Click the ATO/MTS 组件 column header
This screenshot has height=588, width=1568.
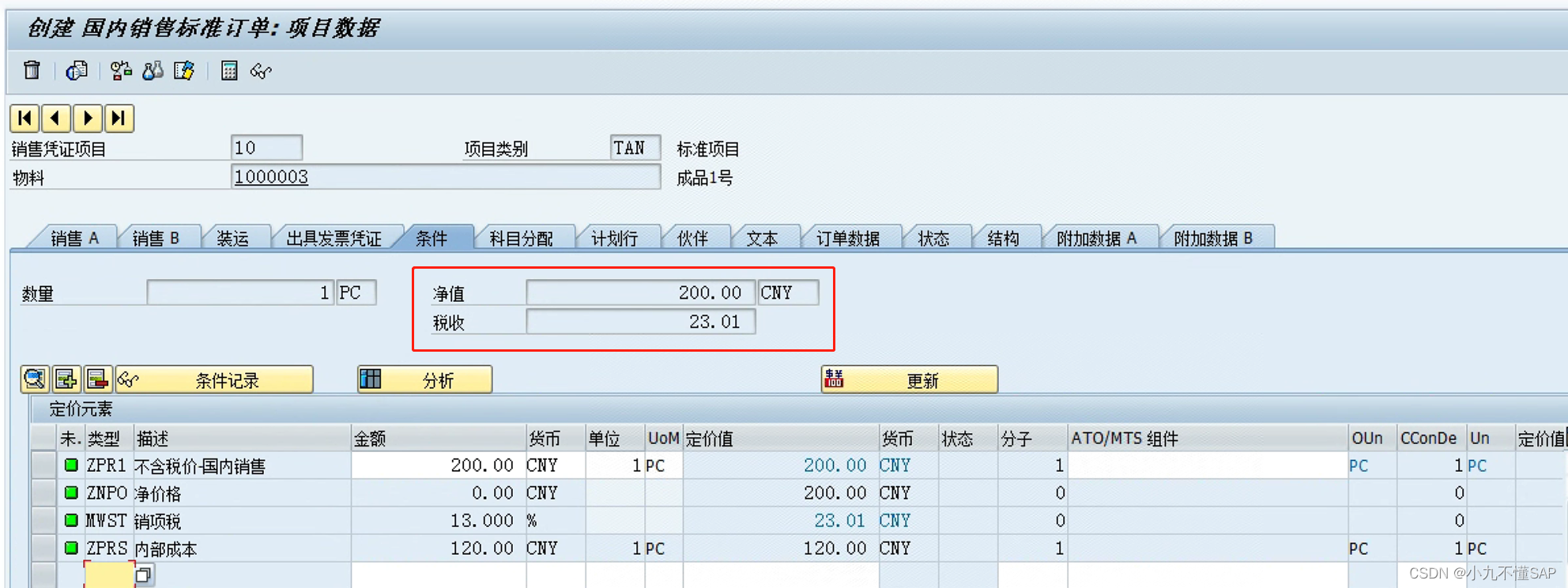click(x=1208, y=438)
